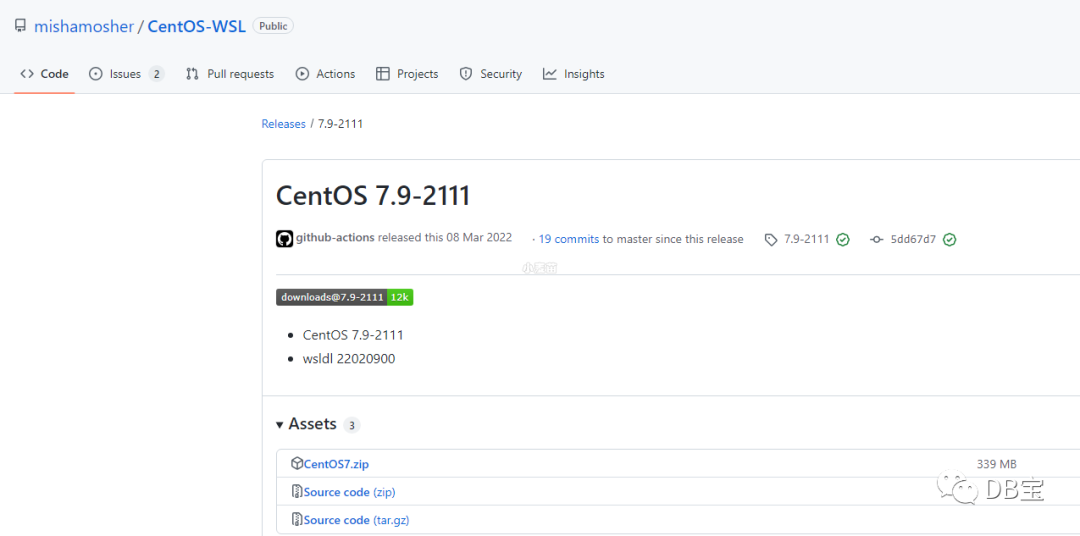Open the Insights tab

tap(573, 74)
